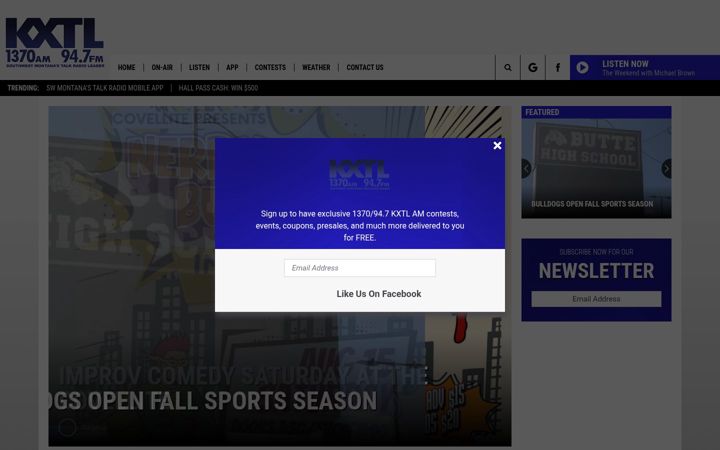The image size is (720, 450).
Task: Open the Contact Us menu item
Action: click(365, 68)
